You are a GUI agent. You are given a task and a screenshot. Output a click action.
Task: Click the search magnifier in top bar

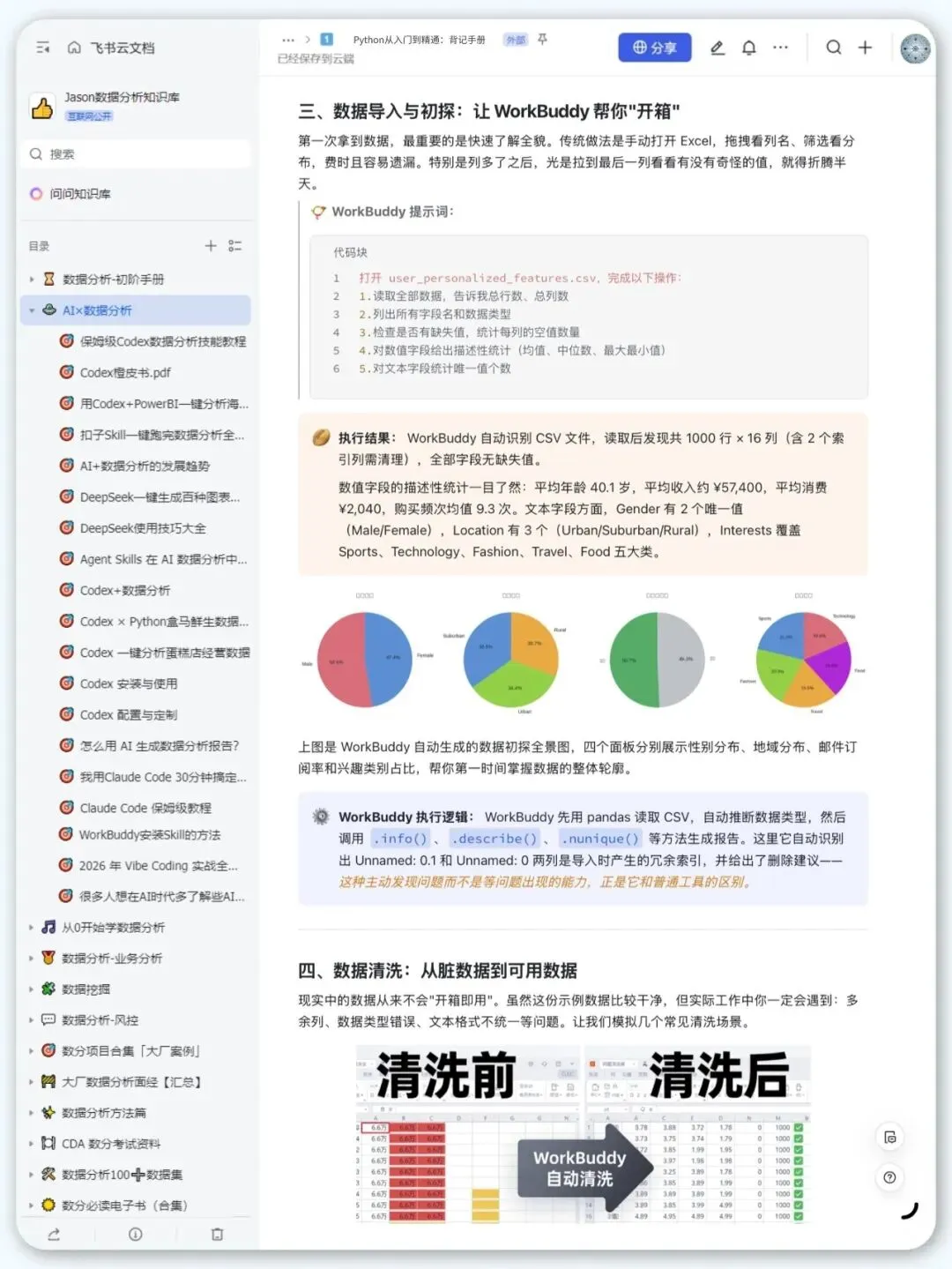pos(834,48)
